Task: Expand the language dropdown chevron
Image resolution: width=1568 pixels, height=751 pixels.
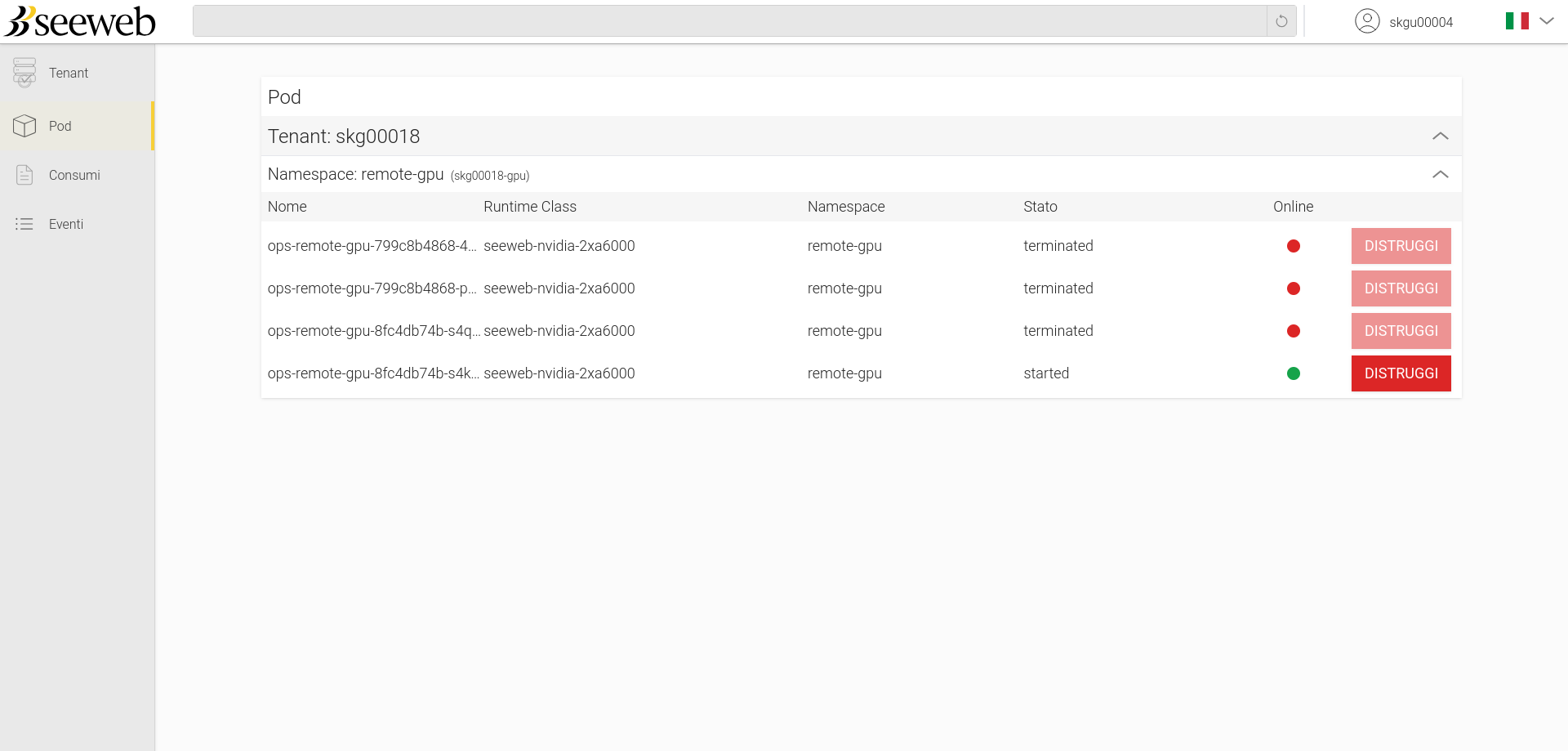Action: [1547, 21]
